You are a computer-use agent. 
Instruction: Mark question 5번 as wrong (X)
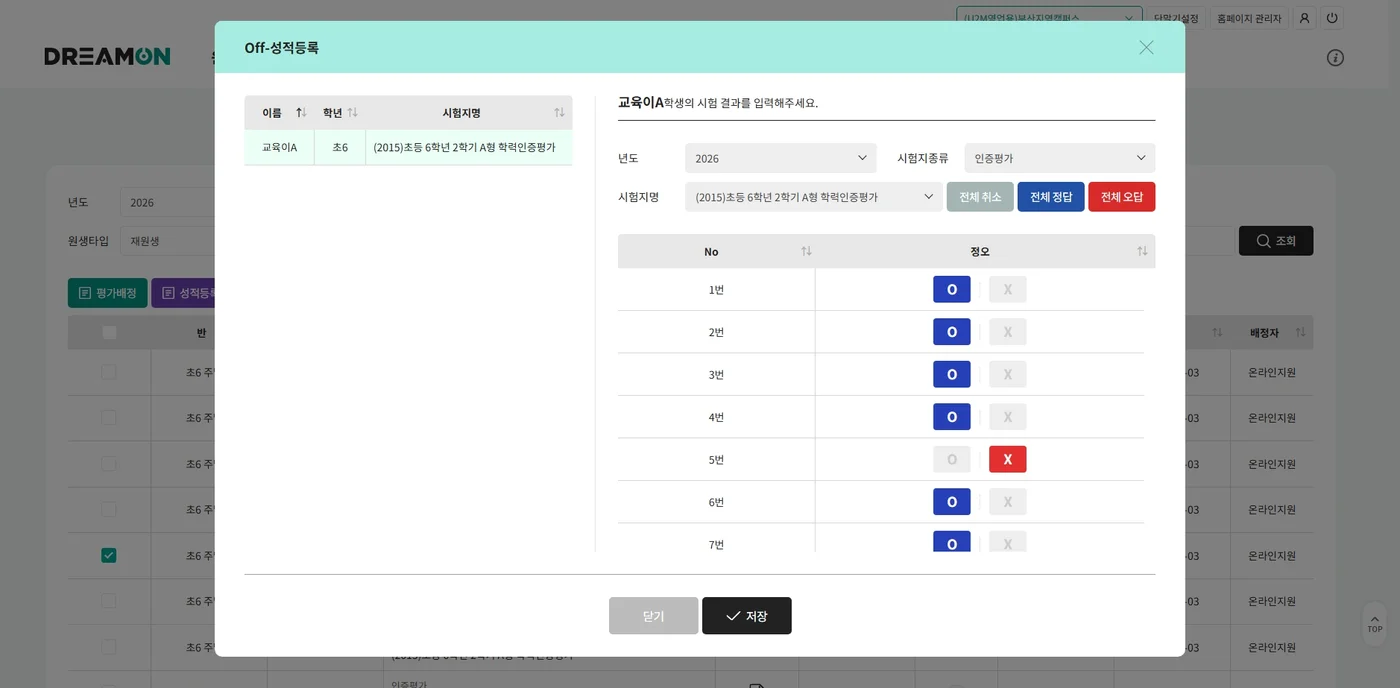(x=1008, y=460)
